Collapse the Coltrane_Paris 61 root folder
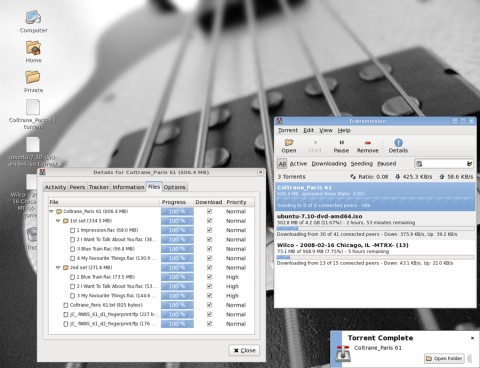 tap(51, 211)
